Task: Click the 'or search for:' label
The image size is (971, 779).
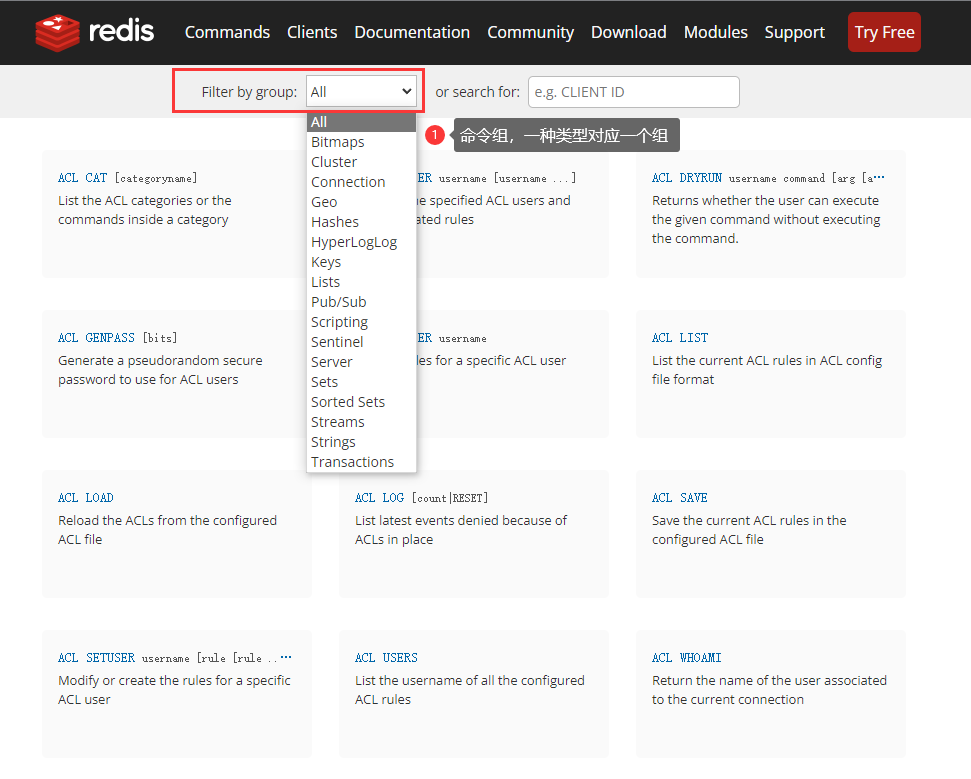Action: click(477, 92)
